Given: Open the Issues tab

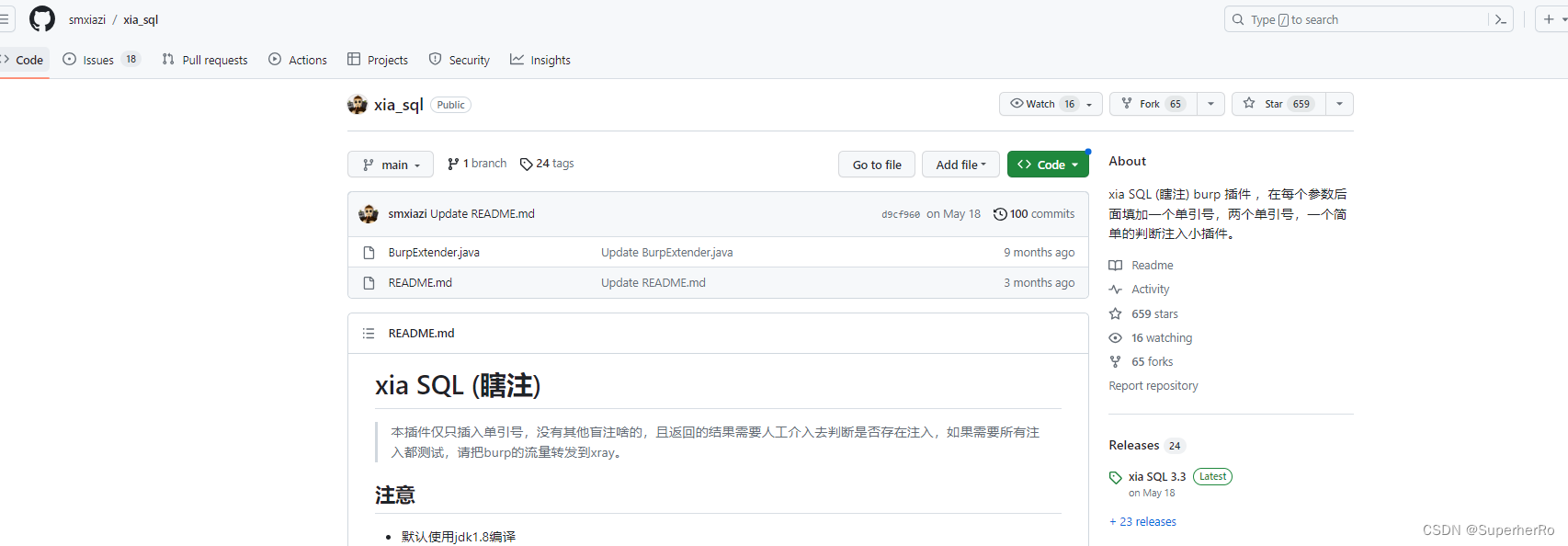Looking at the screenshot, I should (101, 60).
